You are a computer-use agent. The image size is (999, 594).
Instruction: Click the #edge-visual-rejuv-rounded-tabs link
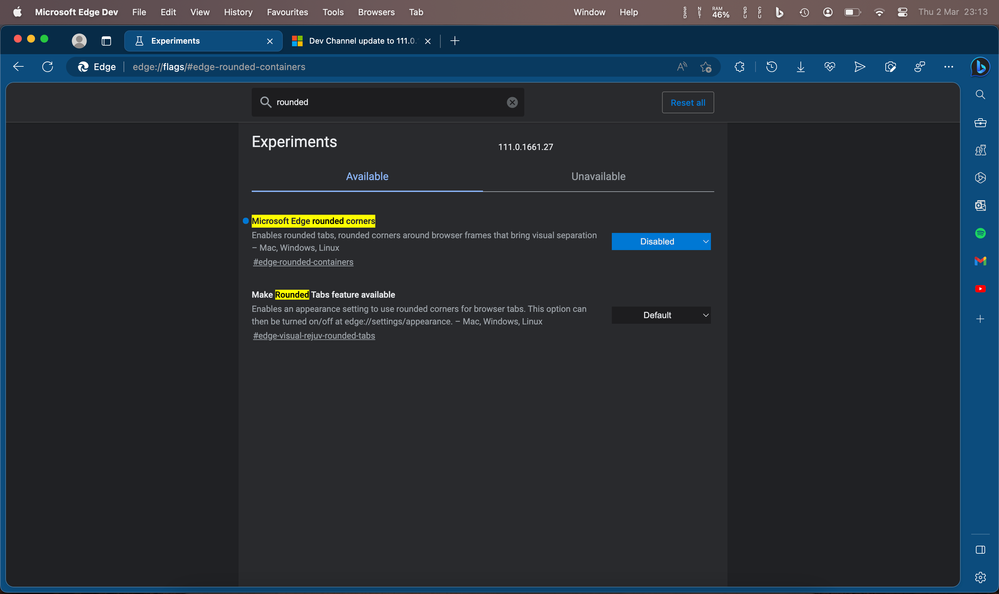click(x=314, y=336)
